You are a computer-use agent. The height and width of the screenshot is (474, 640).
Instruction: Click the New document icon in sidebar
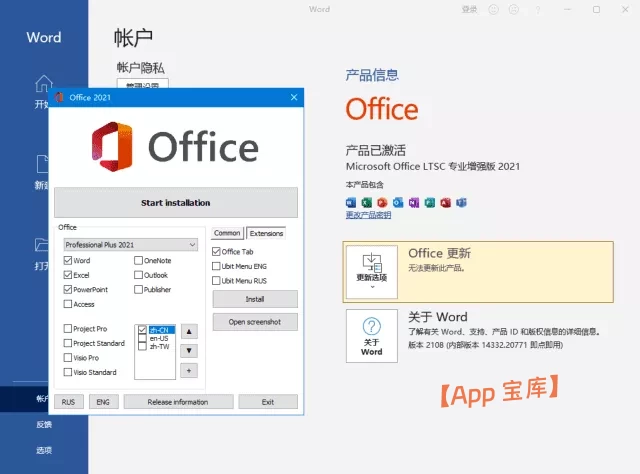[x=42, y=164]
